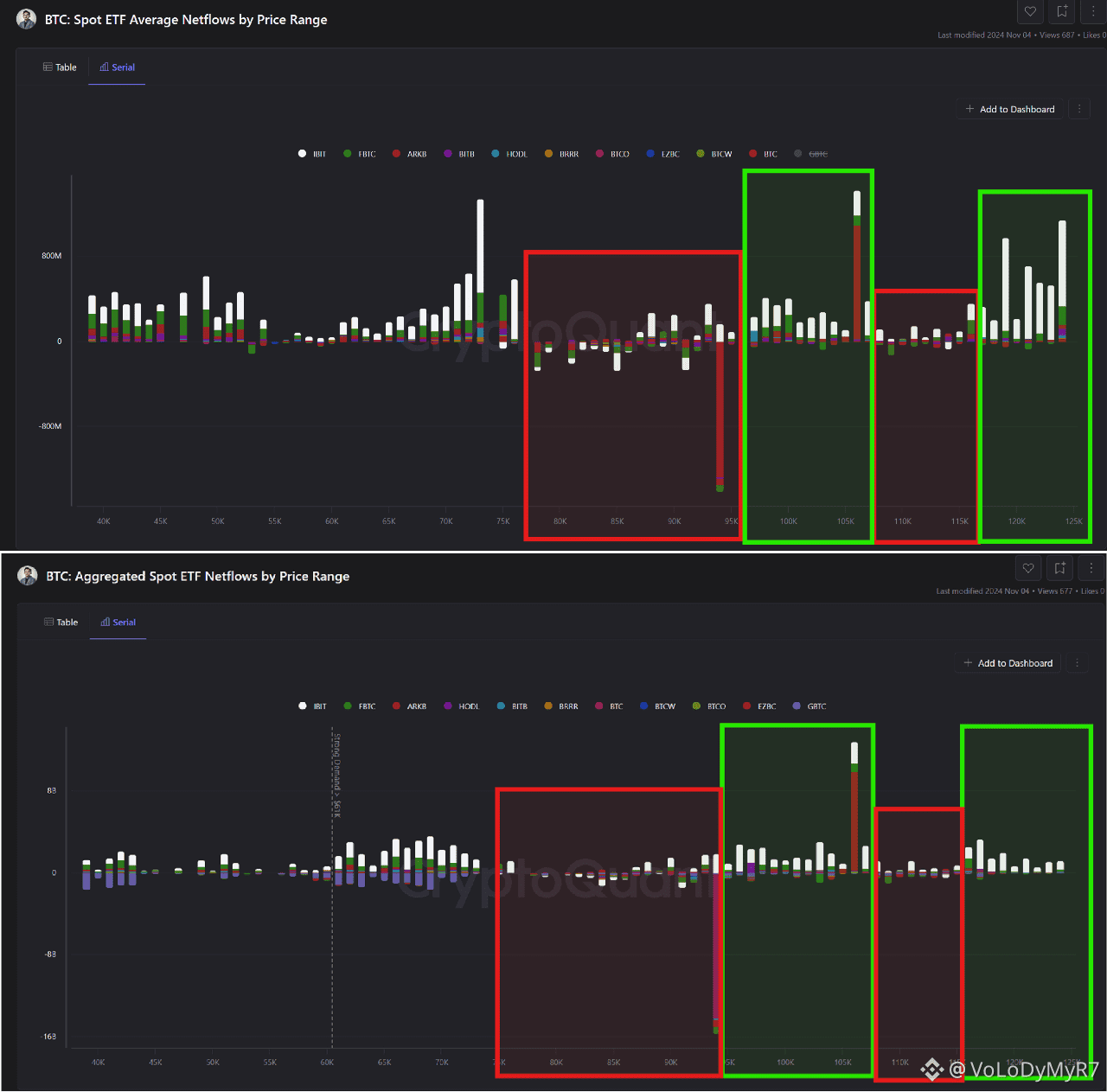This screenshot has height=1092, width=1107.
Task: Click FBTC green legend swatch in bottom chart
Action: point(348,706)
